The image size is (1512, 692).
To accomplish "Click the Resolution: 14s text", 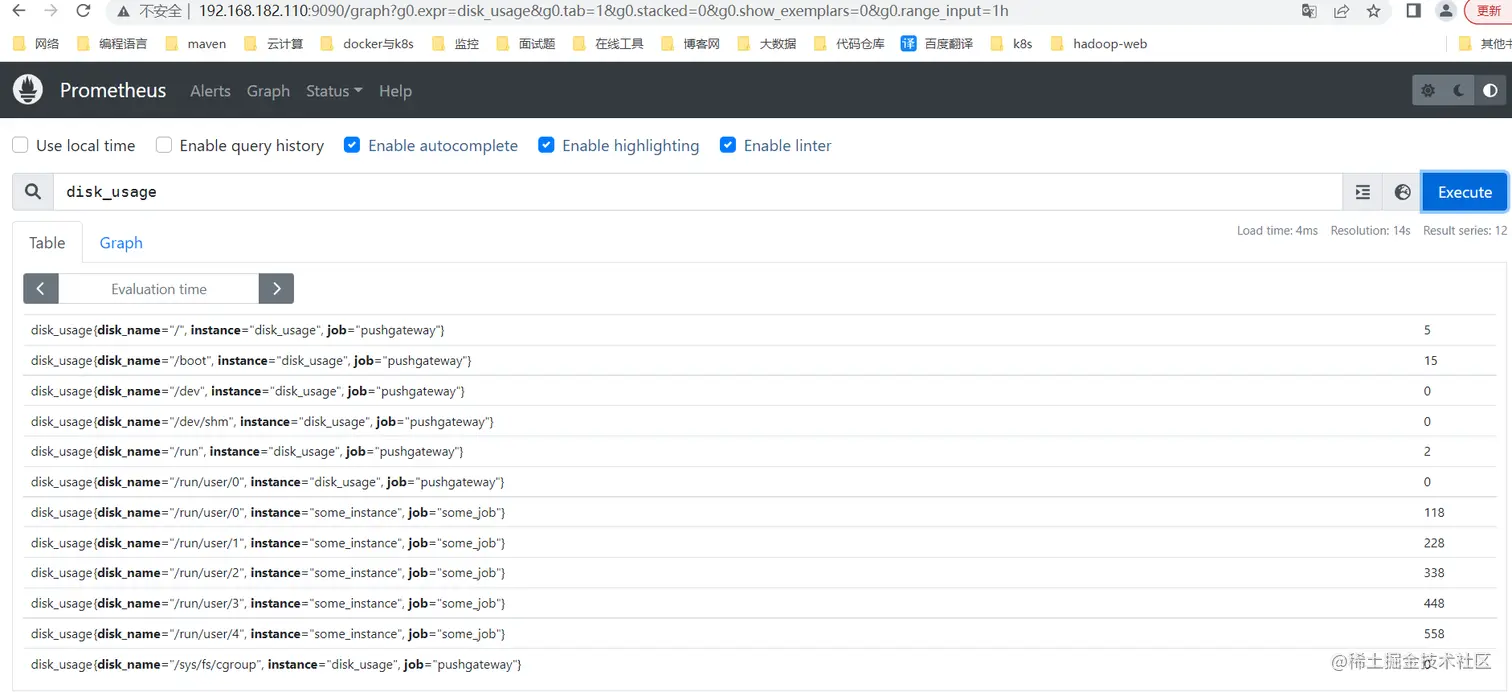I will coord(1370,230).
